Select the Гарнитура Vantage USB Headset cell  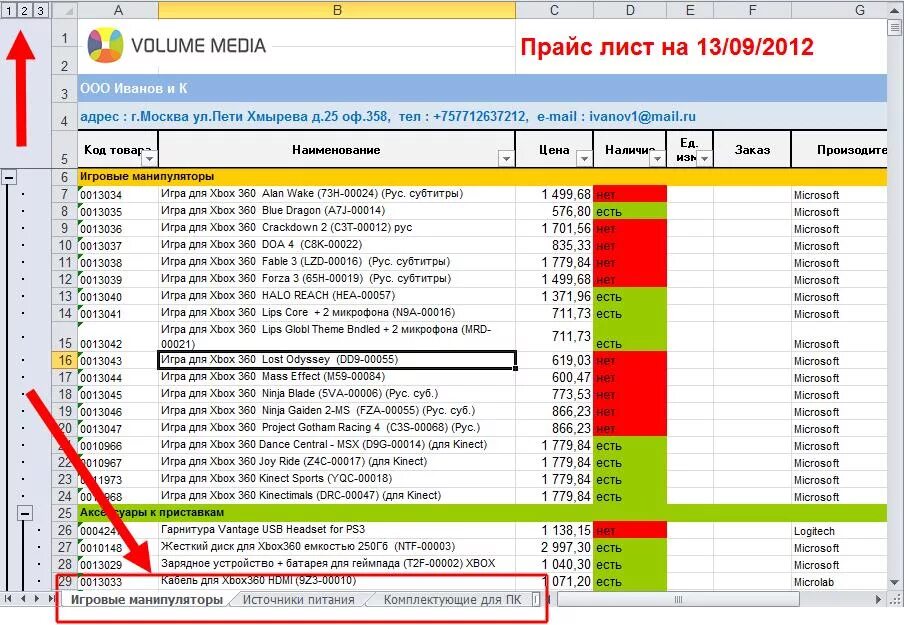click(337, 530)
